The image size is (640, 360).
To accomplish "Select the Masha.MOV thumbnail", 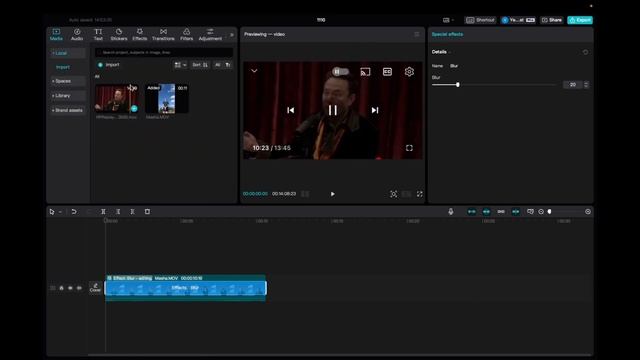I will pos(167,98).
